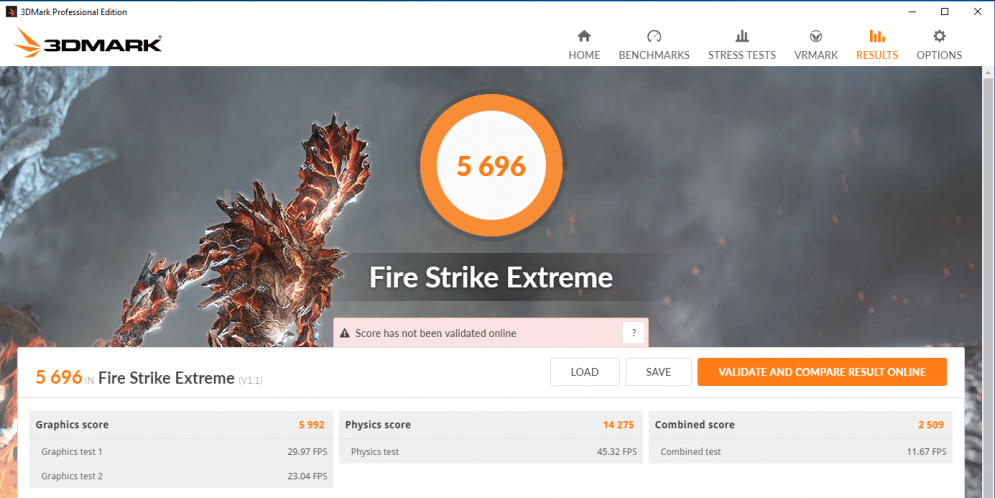The height and width of the screenshot is (498, 995).
Task: Open the VRMARK tab
Action: 816,55
